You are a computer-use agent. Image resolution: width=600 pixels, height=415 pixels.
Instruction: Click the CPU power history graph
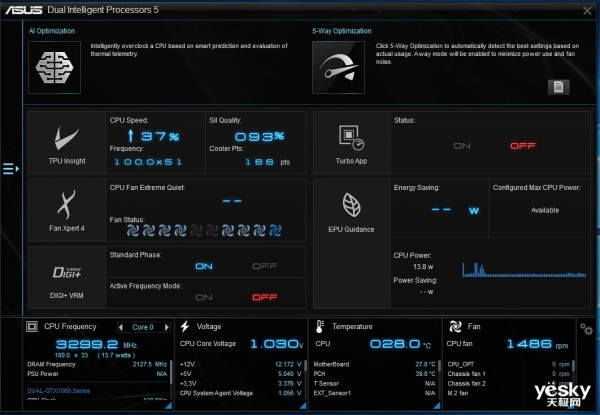click(524, 269)
